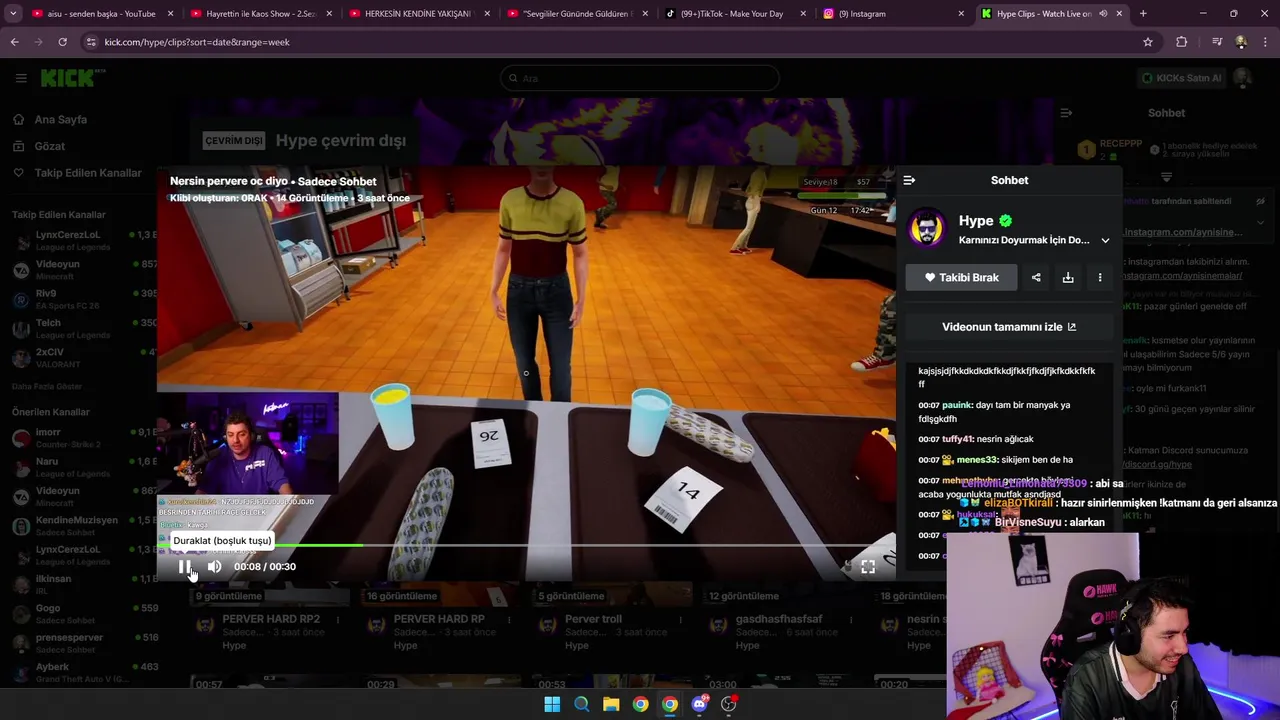Open 2xCIV channel in sidebar
1280x720 pixels.
coord(84,358)
